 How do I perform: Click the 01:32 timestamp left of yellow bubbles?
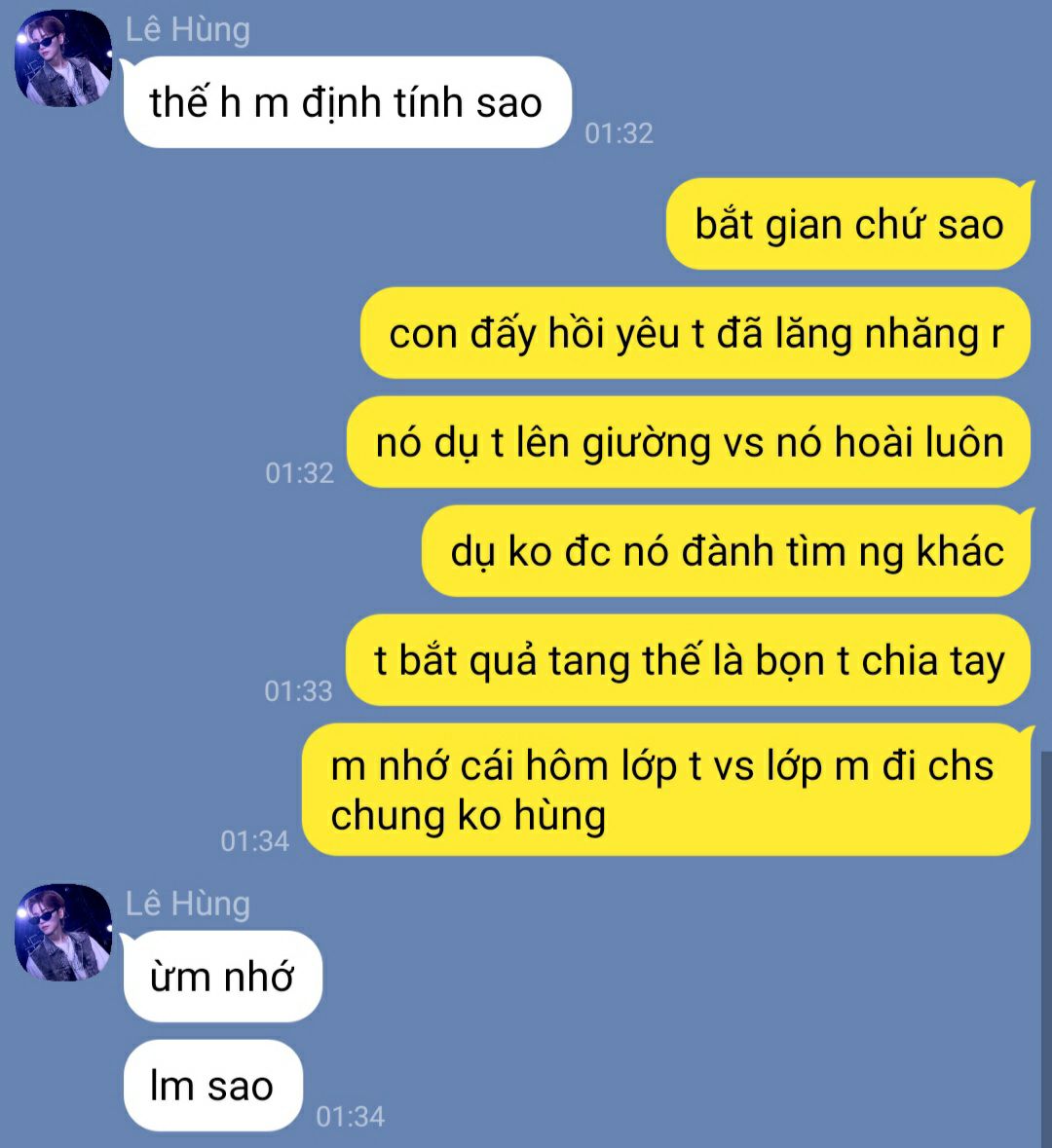pyautogui.click(x=300, y=473)
